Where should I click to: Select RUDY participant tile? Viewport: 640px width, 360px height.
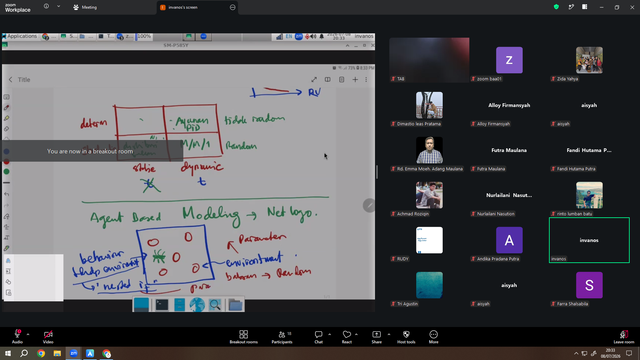click(429, 240)
